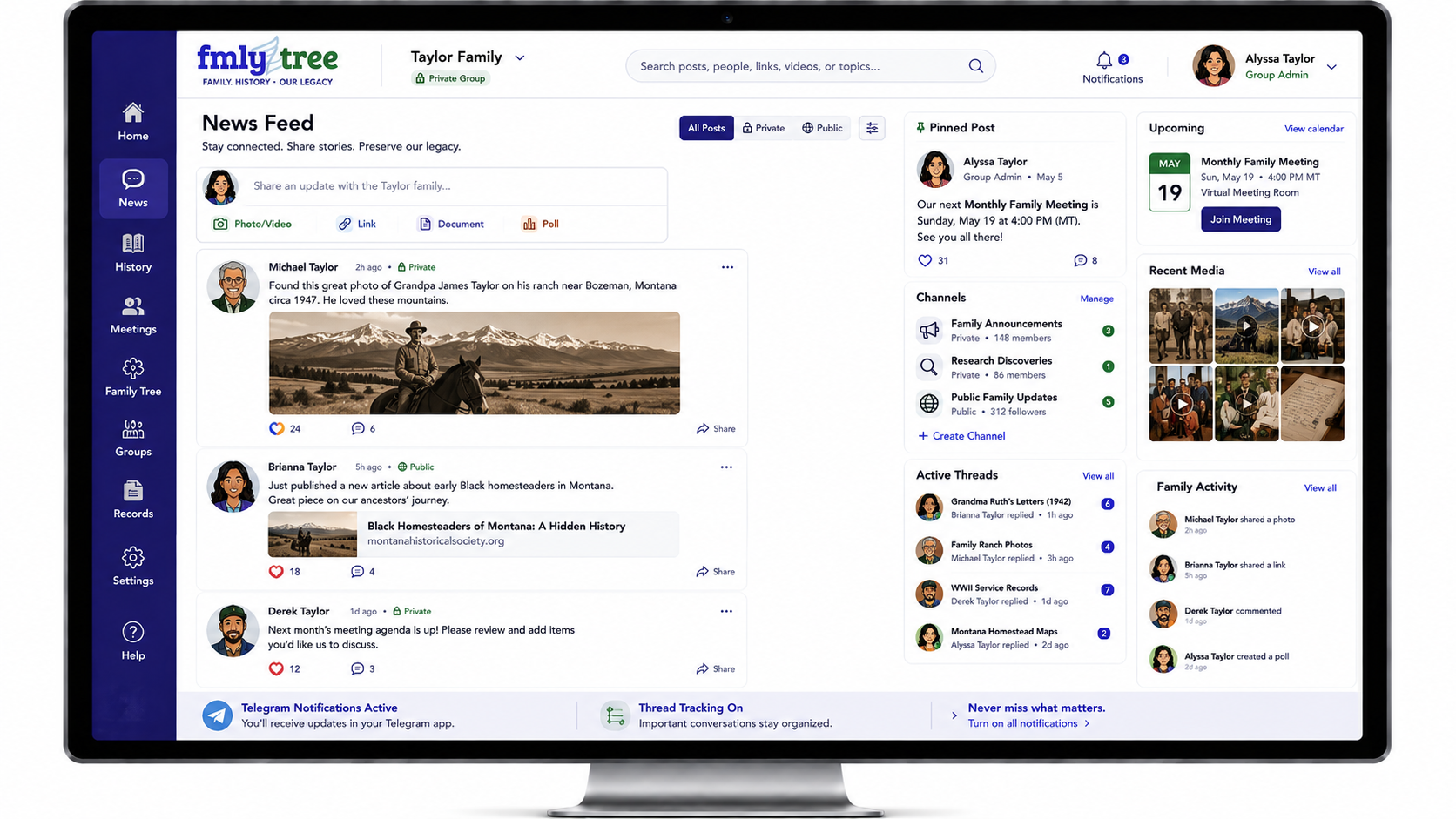1456x819 pixels.
Task: Like Michael Taylor's post heart
Action: (277, 428)
